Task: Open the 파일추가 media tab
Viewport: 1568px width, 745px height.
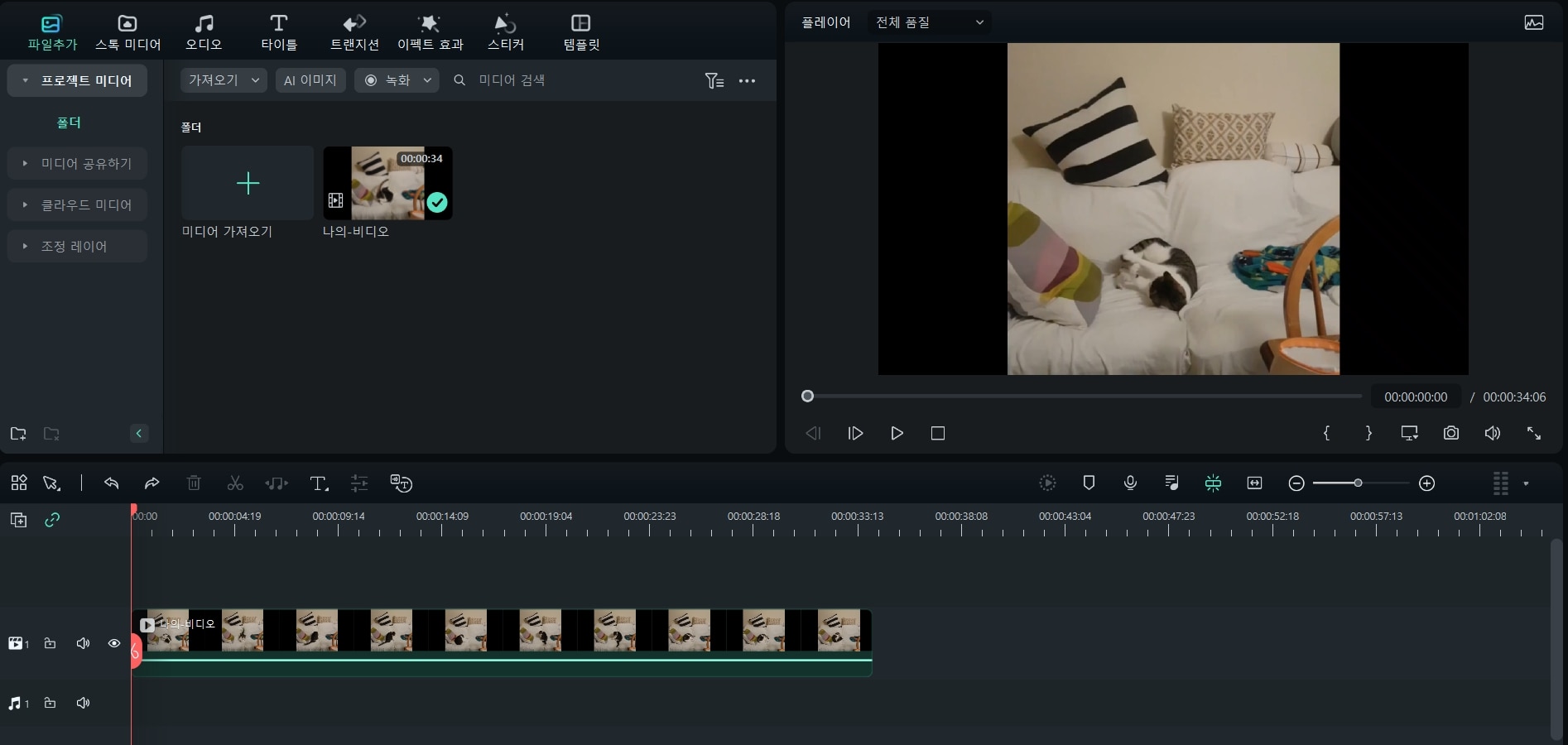Action: [51, 33]
